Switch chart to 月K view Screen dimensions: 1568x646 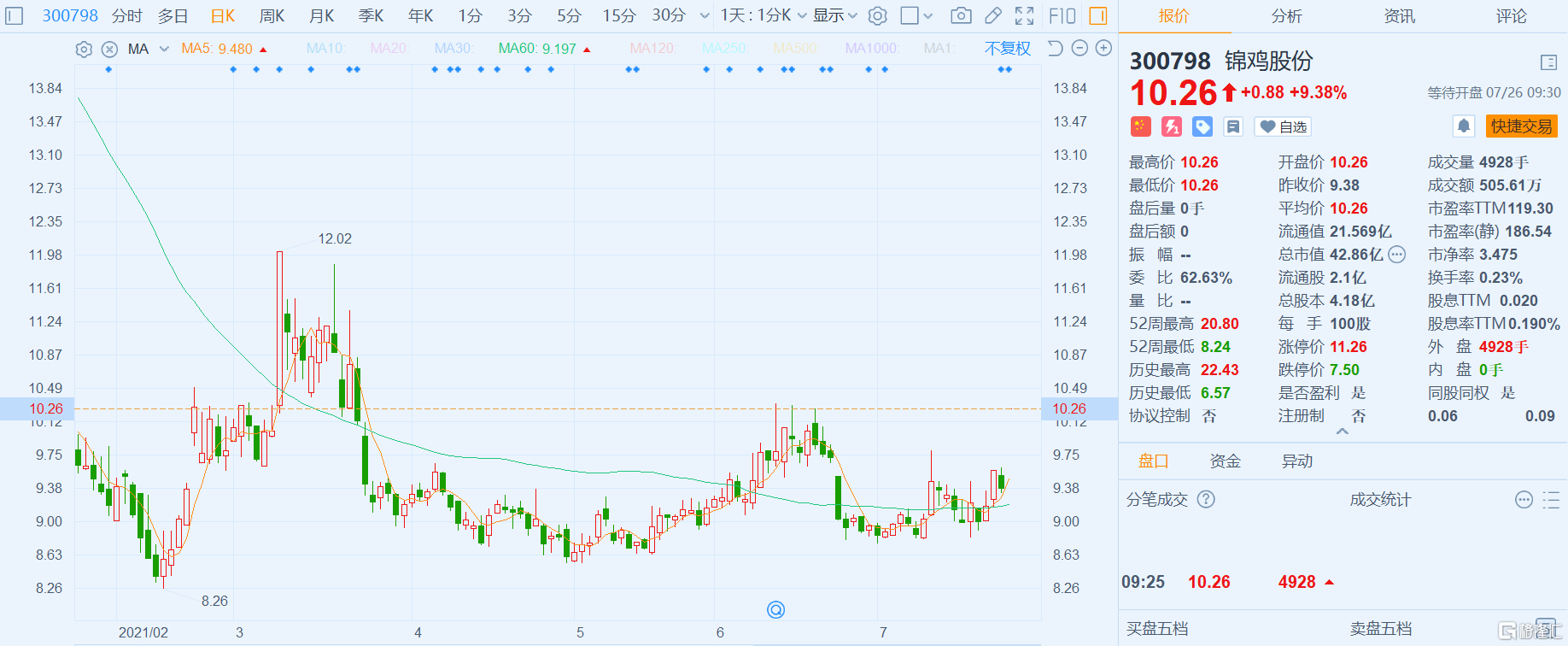(321, 15)
